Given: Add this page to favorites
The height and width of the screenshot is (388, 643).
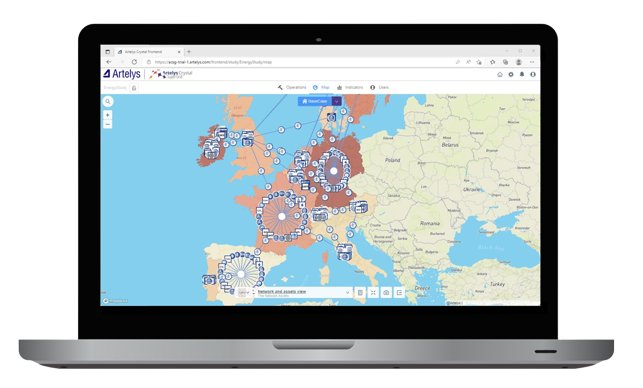Looking at the screenshot, I should 479,62.
